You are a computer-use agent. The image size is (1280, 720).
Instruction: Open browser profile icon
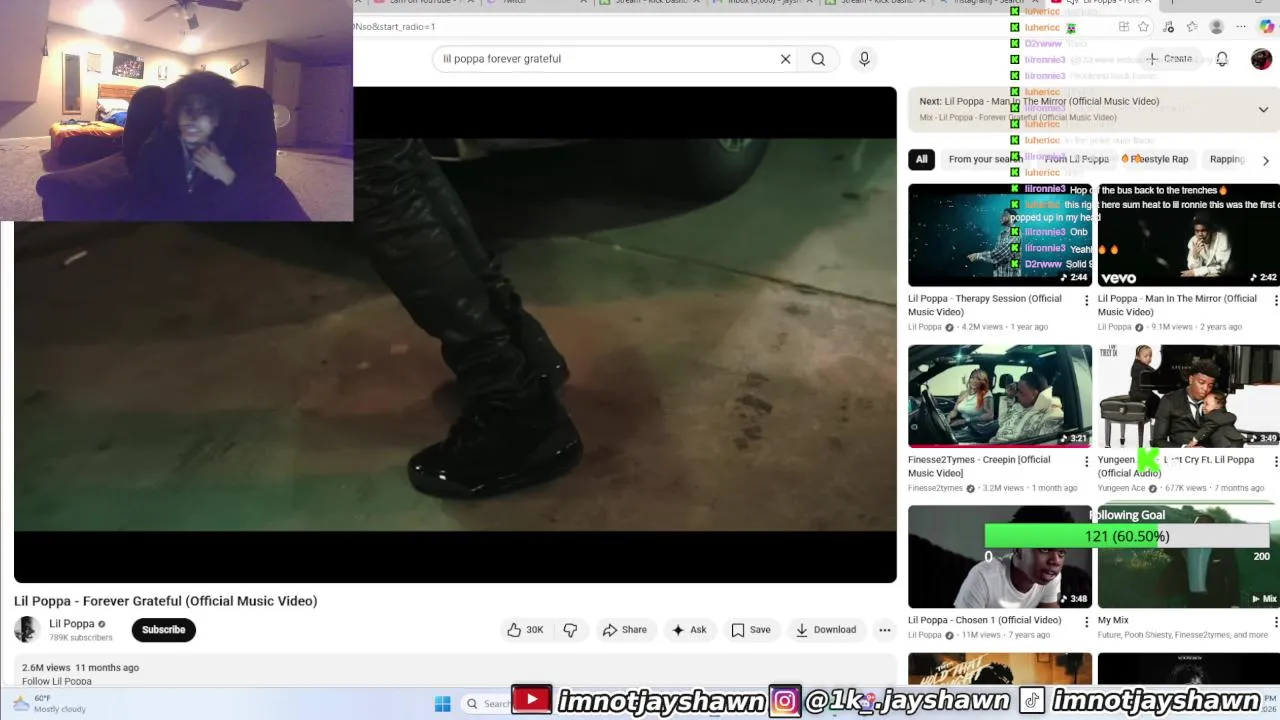click(x=1216, y=27)
